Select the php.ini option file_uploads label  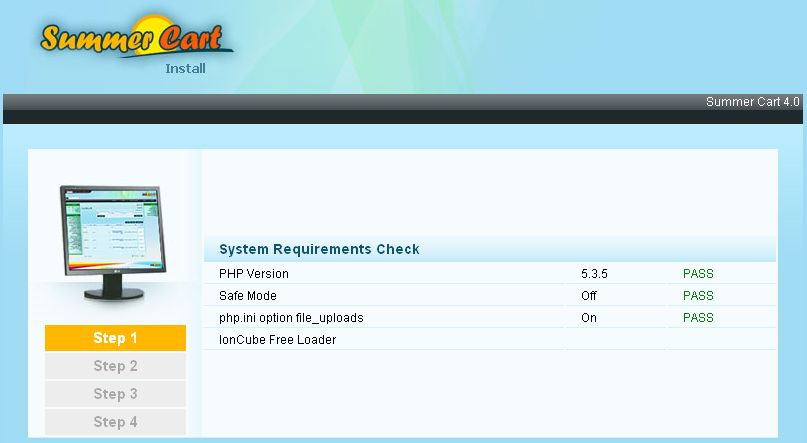pos(291,318)
